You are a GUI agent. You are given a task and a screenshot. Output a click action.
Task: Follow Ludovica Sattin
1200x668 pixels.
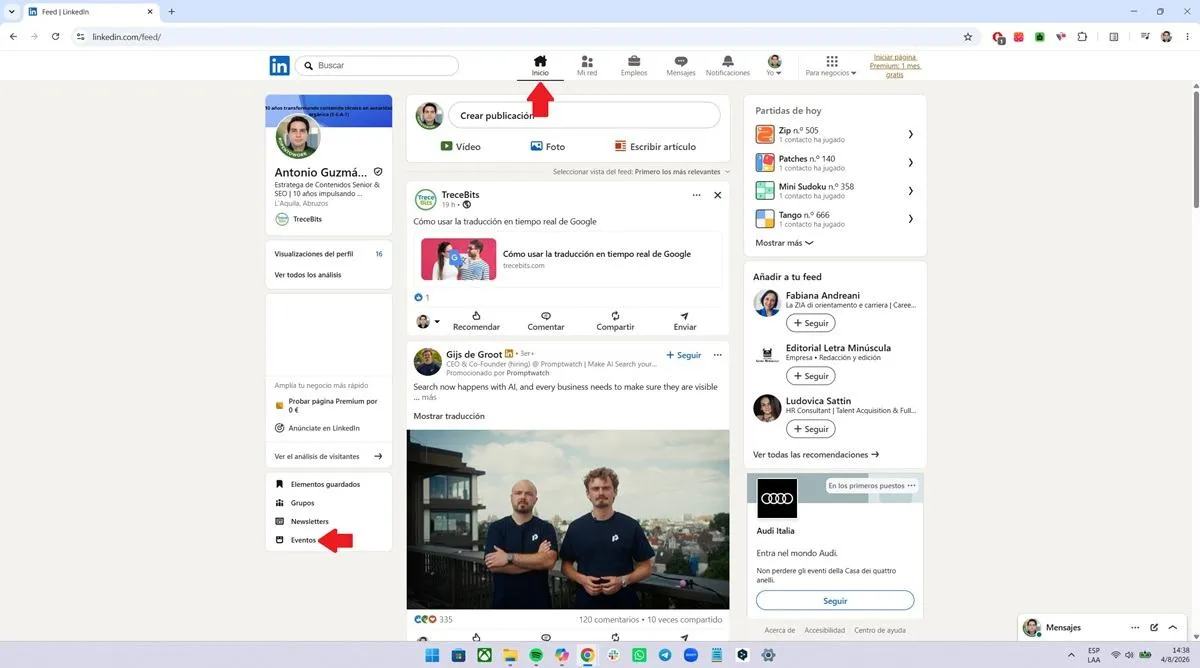pyautogui.click(x=810, y=429)
